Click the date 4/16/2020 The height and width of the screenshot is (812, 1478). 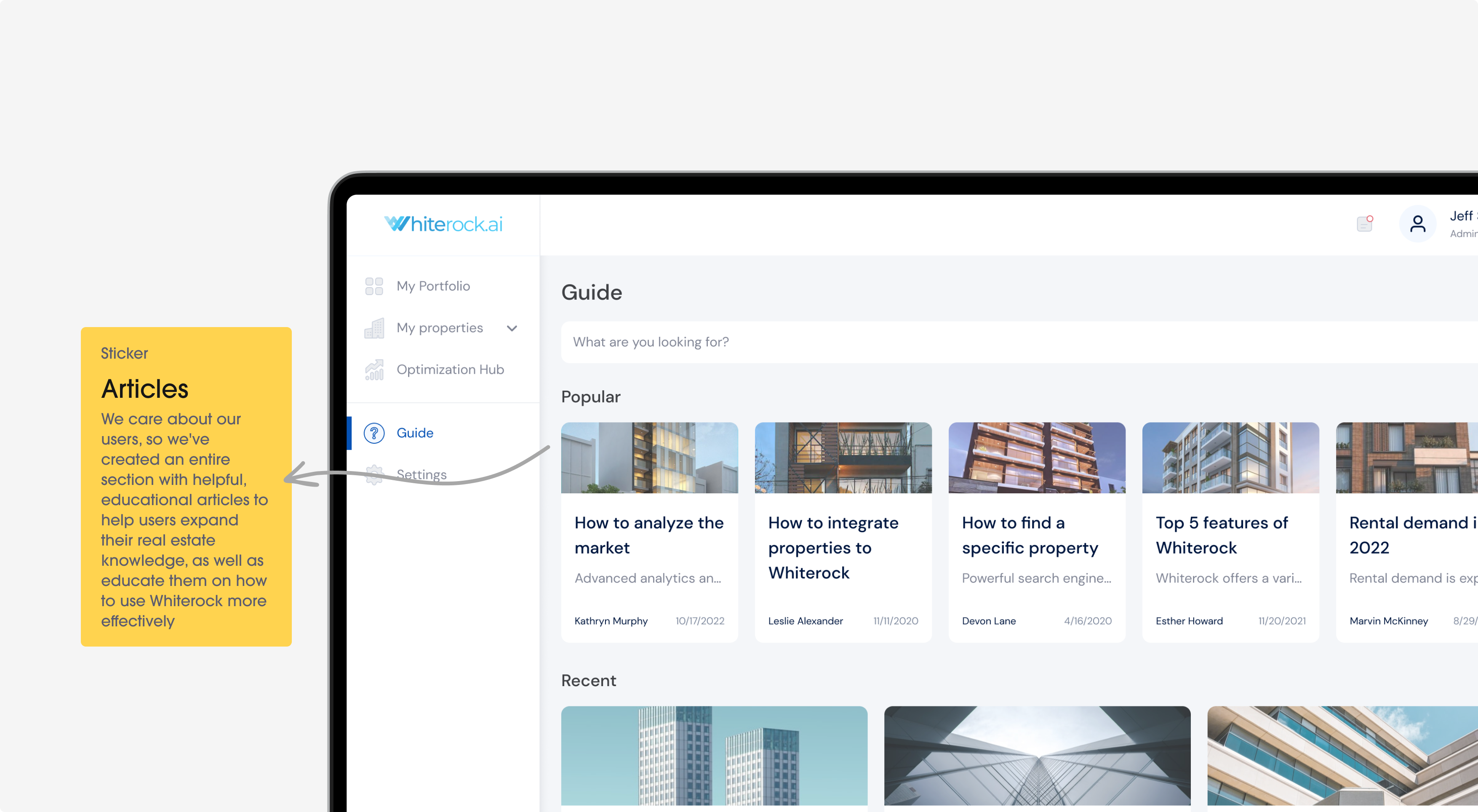(1088, 621)
